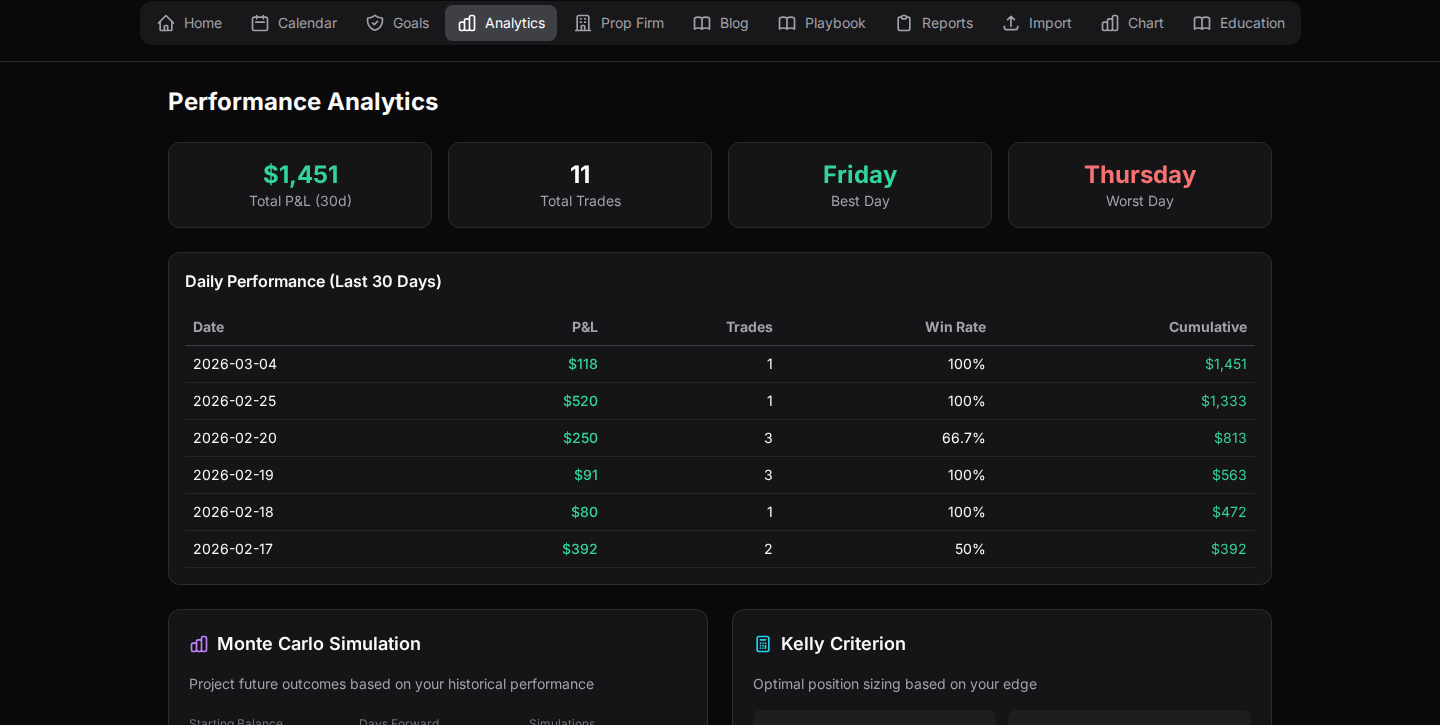This screenshot has width=1440, height=725.
Task: Open the Prop Firm building icon
Action: 583,22
